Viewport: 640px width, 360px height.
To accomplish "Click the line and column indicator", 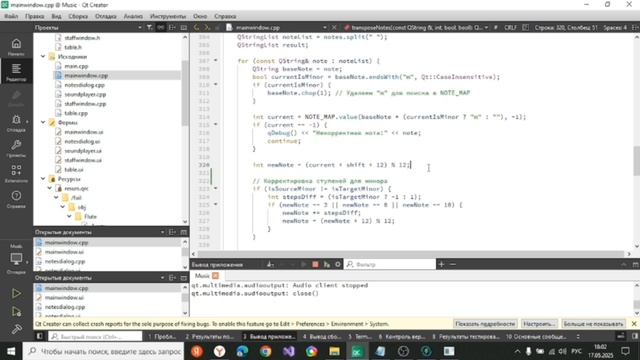I will click(566, 27).
